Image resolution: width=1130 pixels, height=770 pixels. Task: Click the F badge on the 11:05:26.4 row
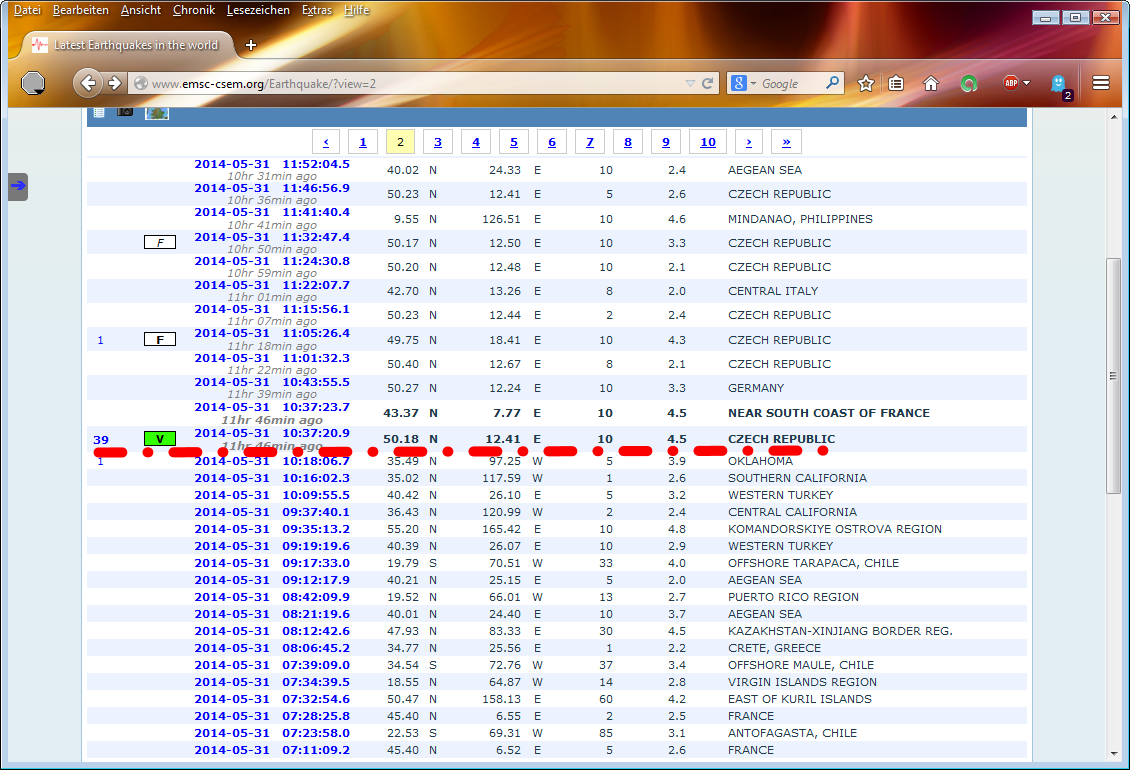159,340
